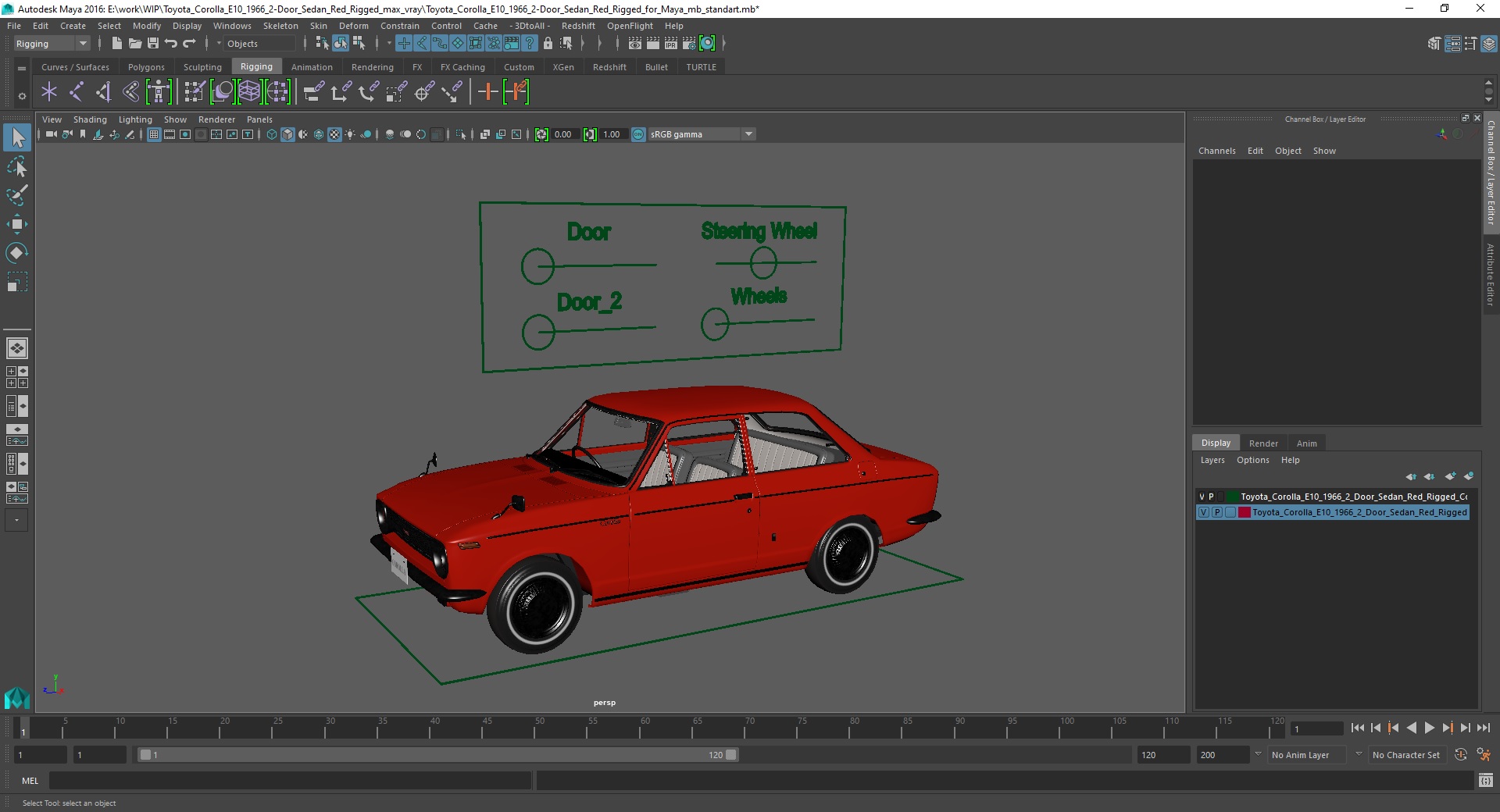Open the Skeleton menu
This screenshot has width=1500, height=812.
pos(280,26)
